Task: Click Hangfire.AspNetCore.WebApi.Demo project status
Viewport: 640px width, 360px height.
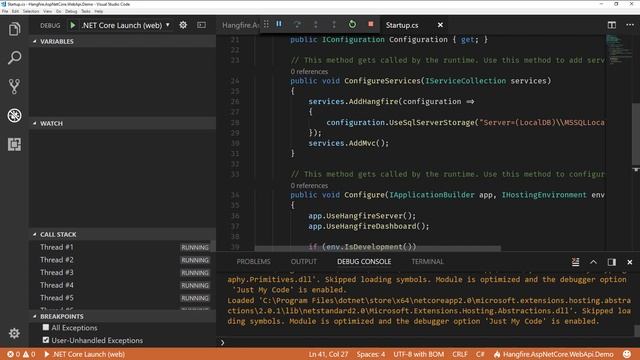Action: tap(553, 354)
